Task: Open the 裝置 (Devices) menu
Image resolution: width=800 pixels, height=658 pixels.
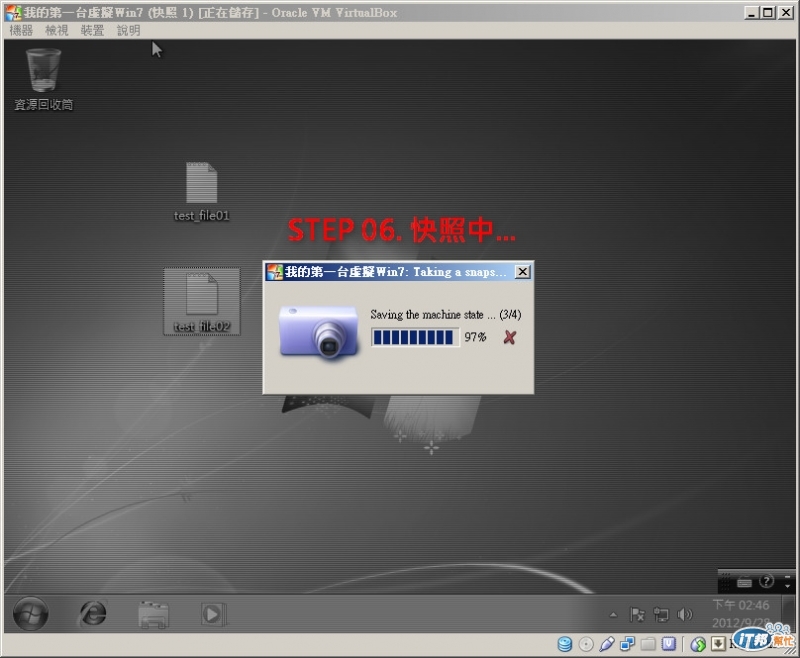Action: (x=92, y=31)
